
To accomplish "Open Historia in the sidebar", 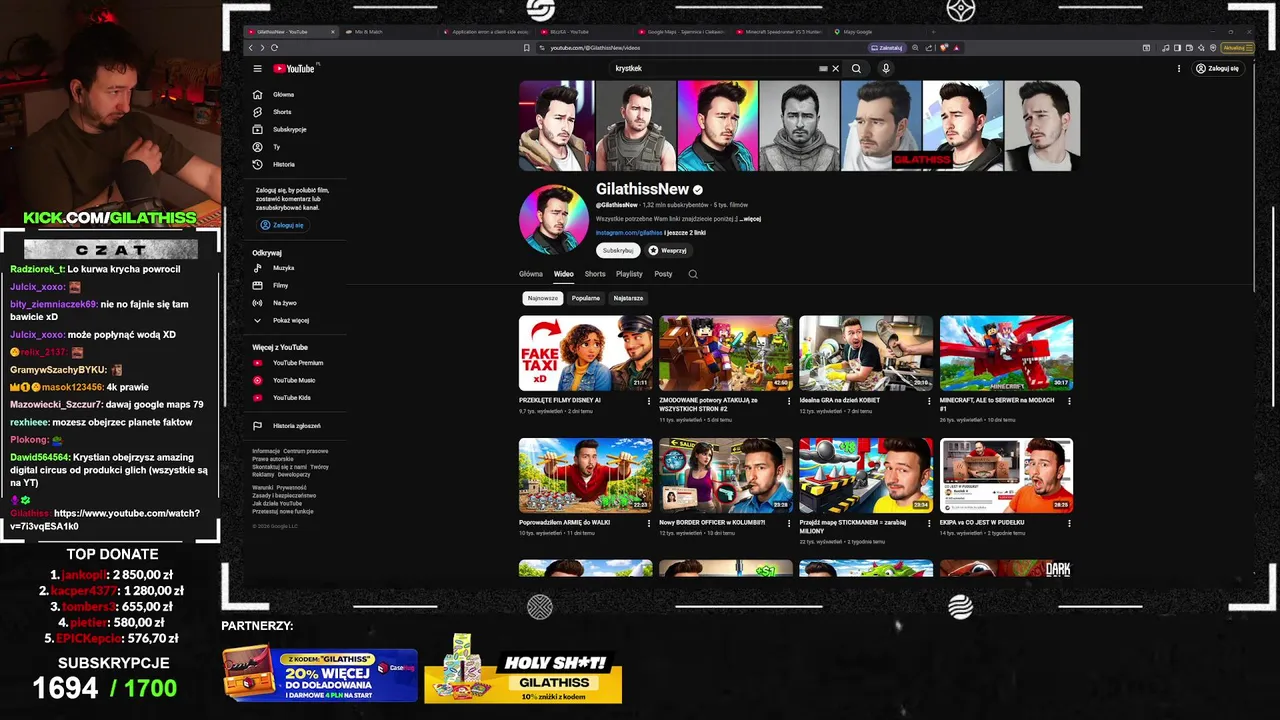I will (284, 164).
